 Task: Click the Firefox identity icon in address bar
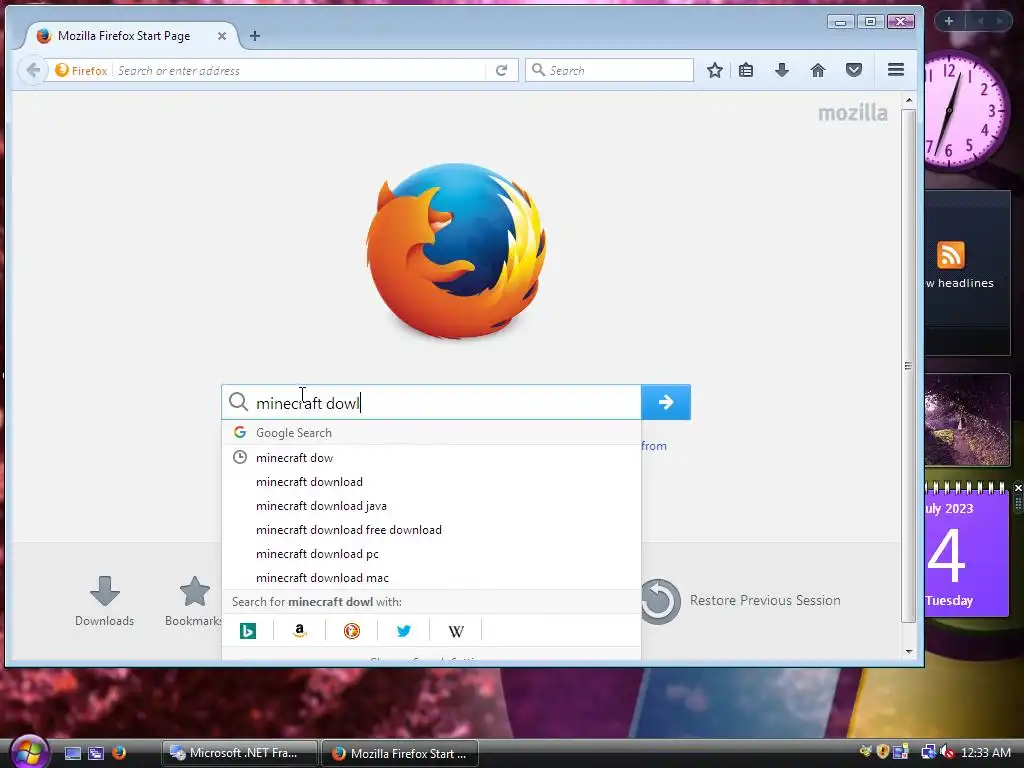81,71
